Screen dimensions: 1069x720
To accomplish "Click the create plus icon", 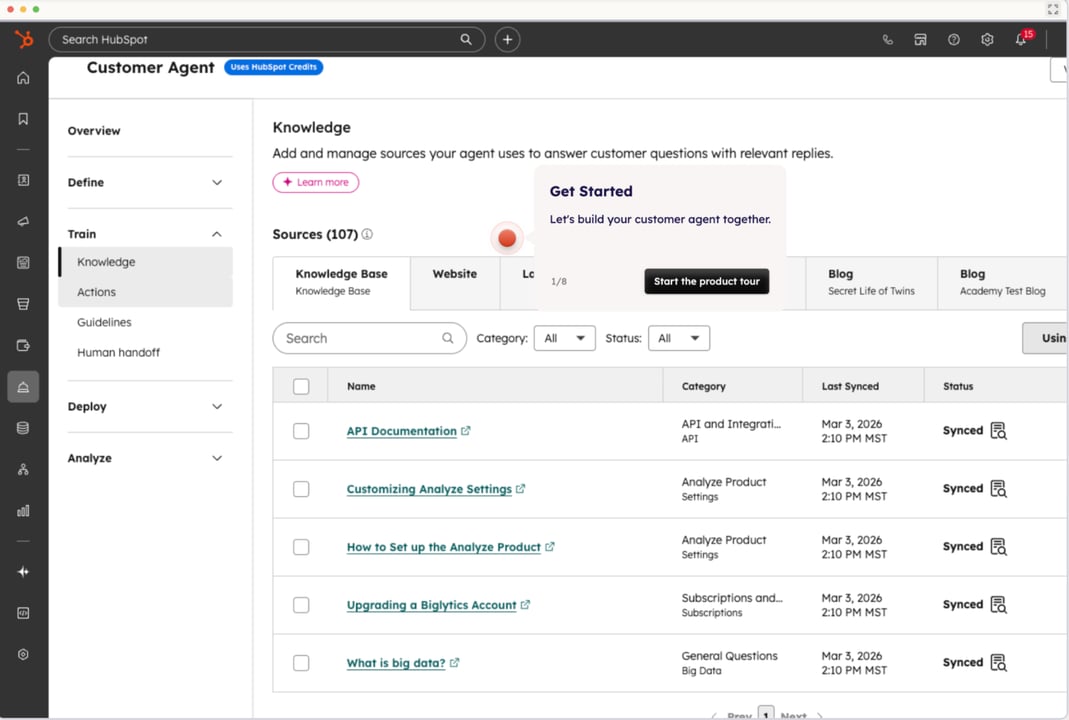I will point(507,40).
